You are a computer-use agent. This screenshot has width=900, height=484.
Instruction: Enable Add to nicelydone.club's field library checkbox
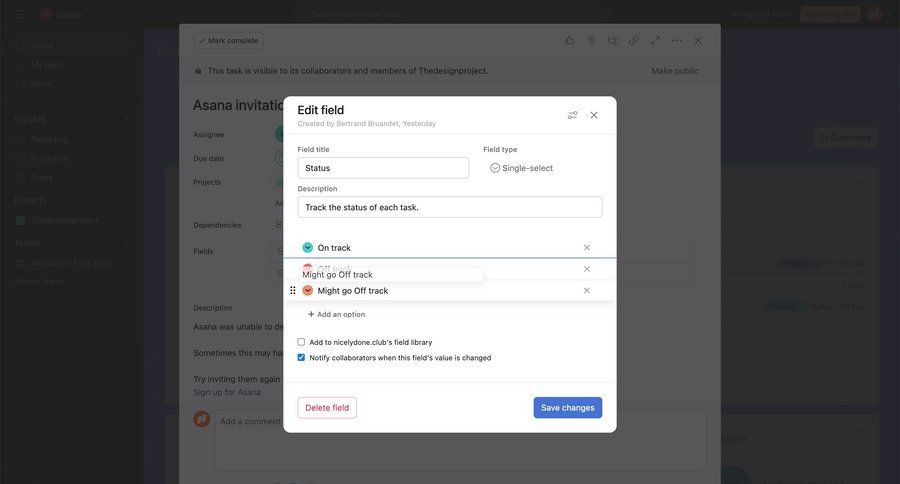(301, 342)
